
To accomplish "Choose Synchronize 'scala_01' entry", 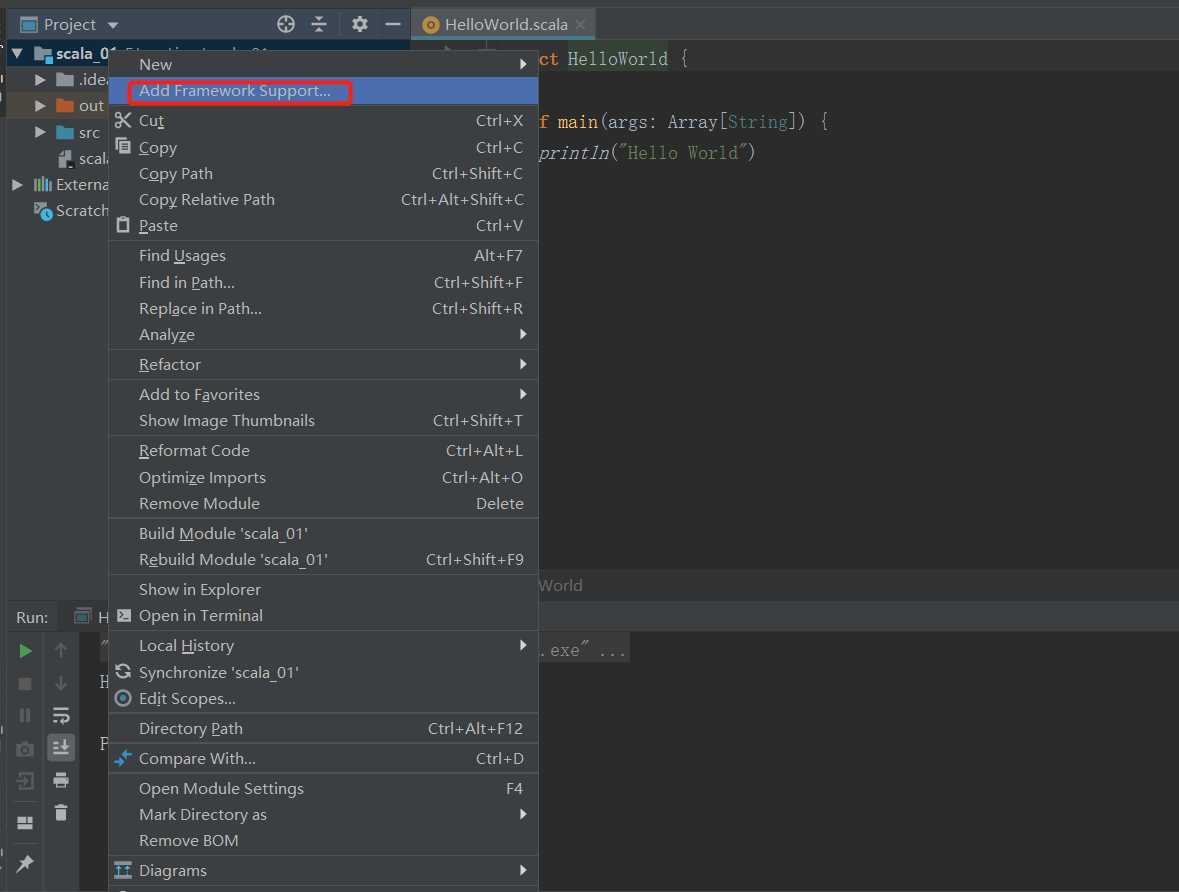I will coord(323,672).
